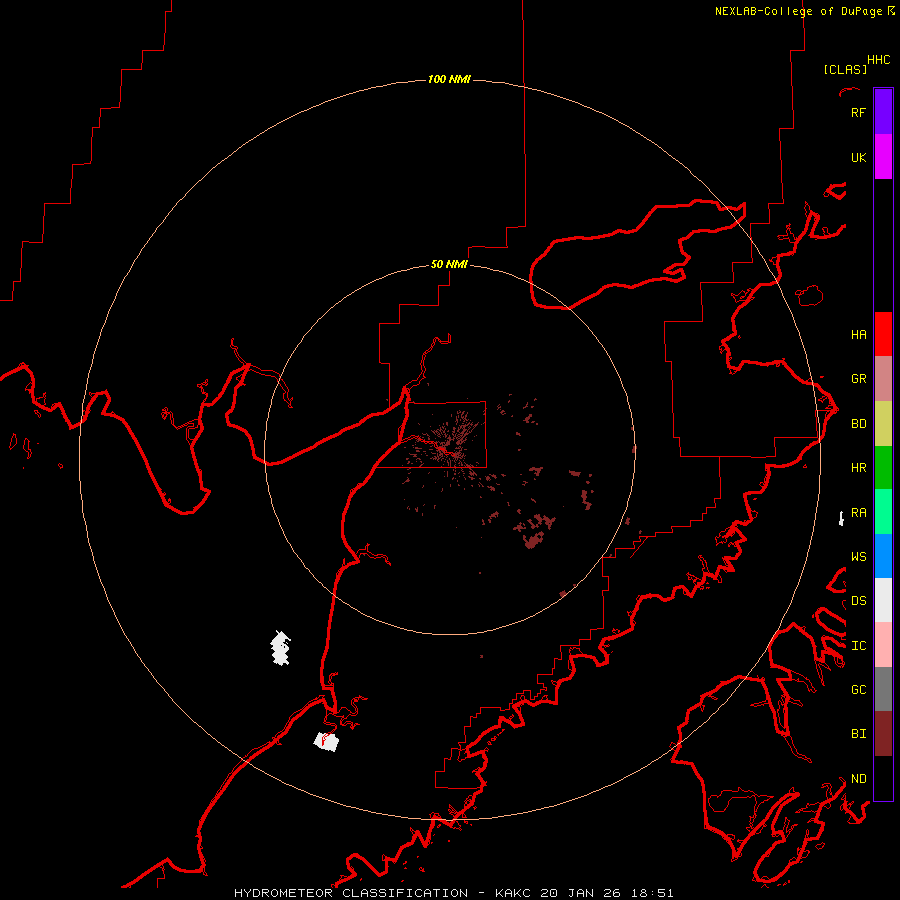The height and width of the screenshot is (900, 900).
Task: Click the 'DS' legend label
Action: click(x=858, y=600)
